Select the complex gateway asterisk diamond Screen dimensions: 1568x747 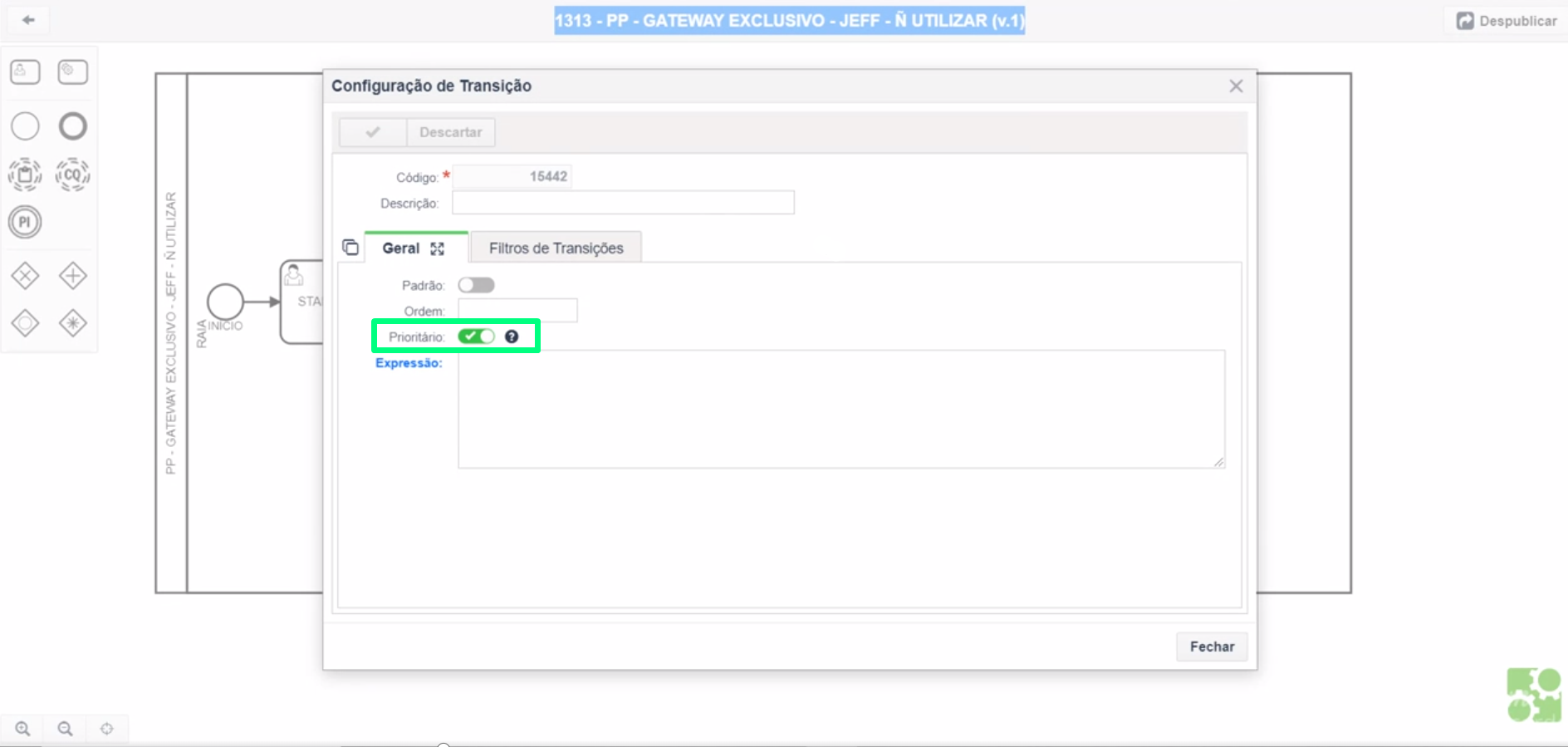coord(73,322)
